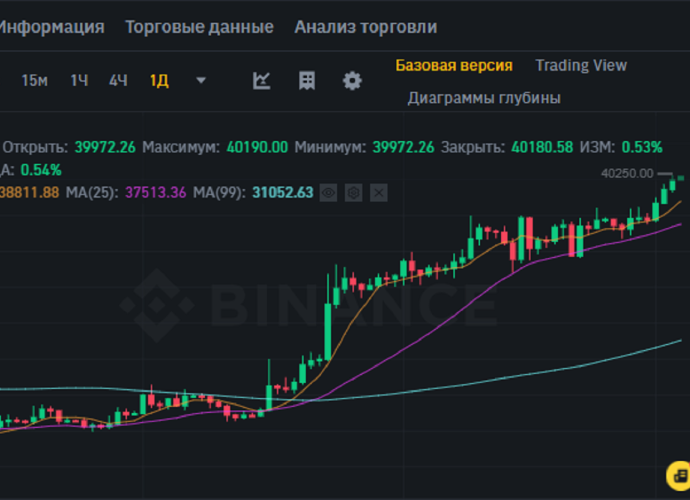Screen dimensions: 690x500
Task: Select the active 1Д timeframe
Action: tap(159, 81)
